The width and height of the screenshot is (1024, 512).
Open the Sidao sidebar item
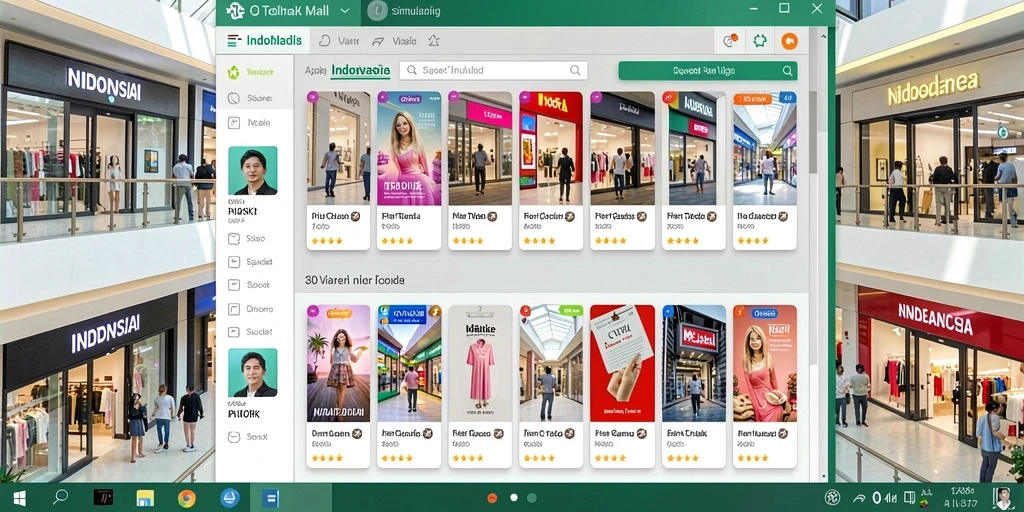(247, 239)
